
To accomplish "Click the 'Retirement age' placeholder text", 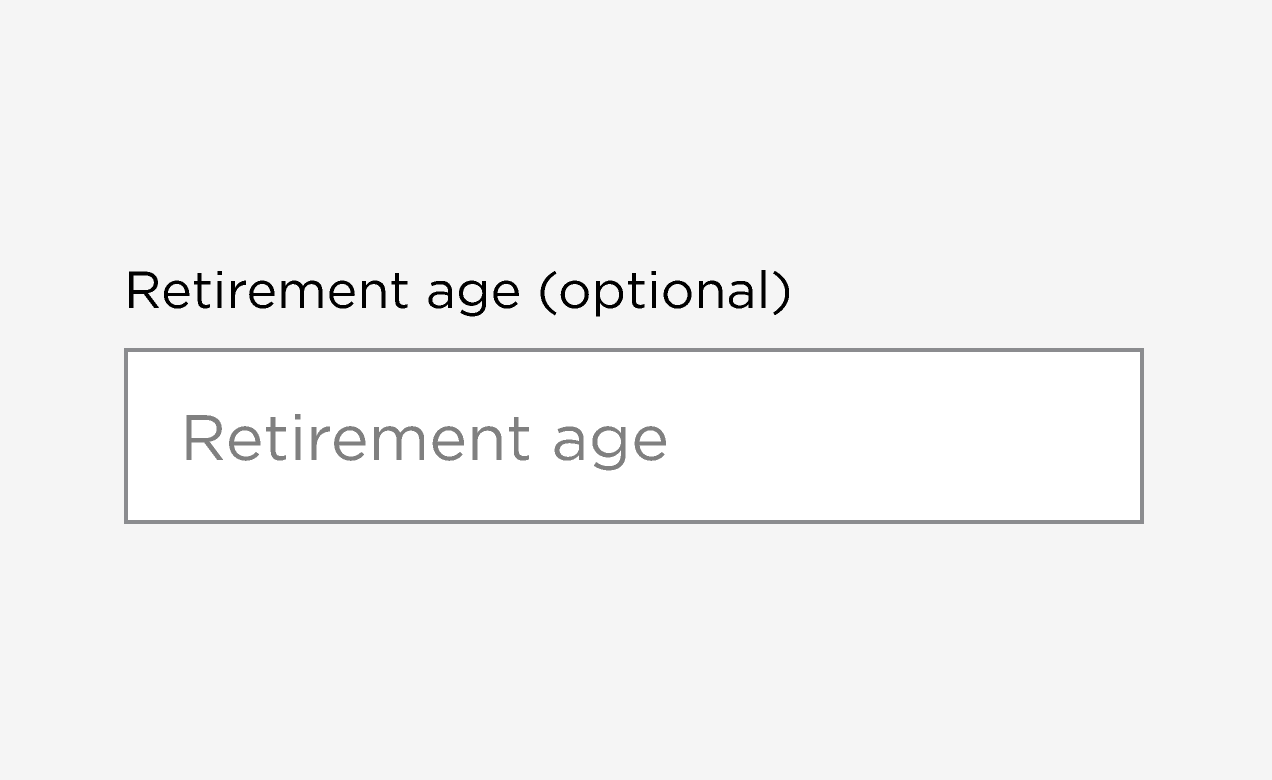I will coord(424,438).
